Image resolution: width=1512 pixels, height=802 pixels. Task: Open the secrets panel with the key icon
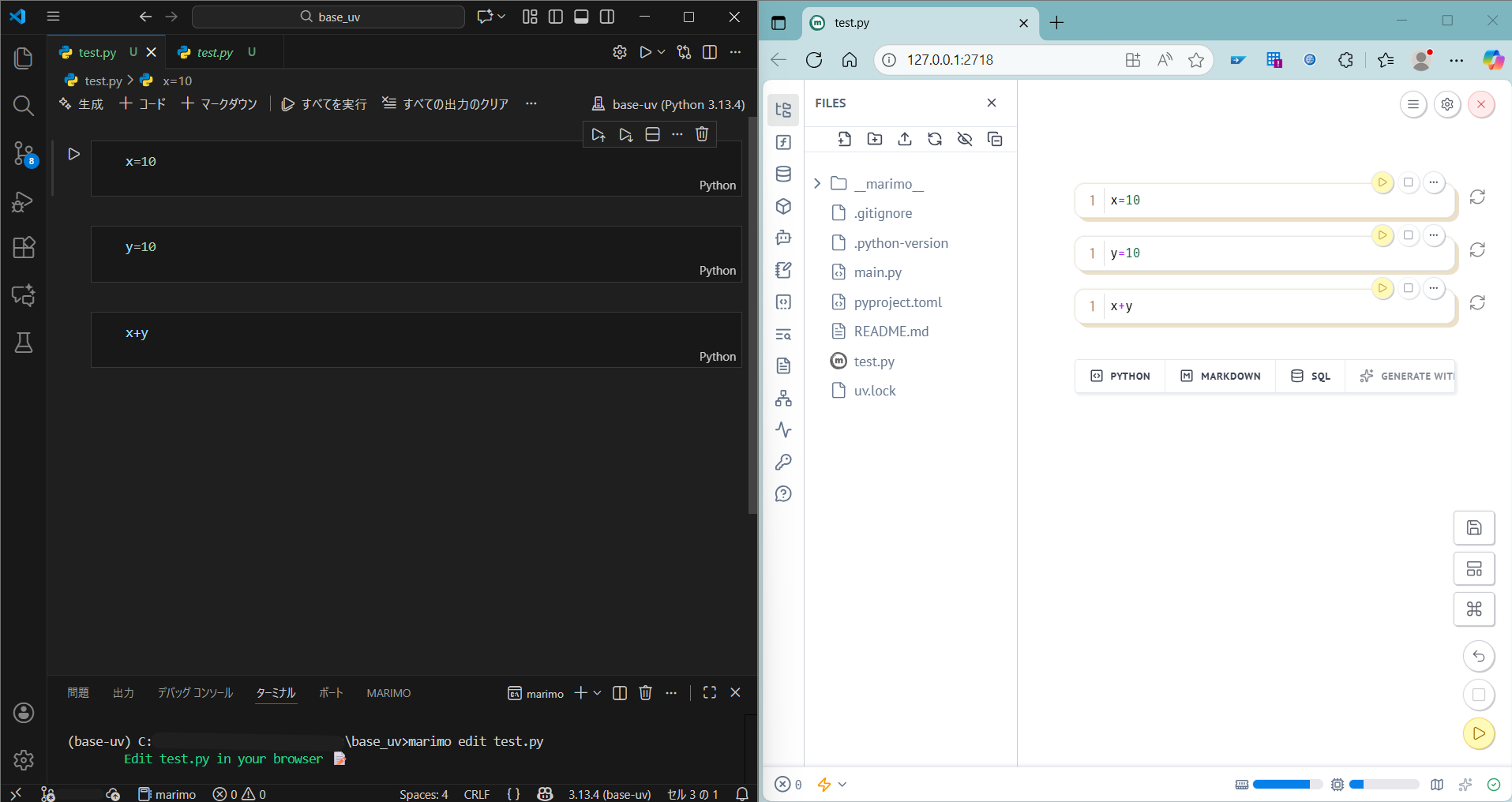pyautogui.click(x=783, y=462)
